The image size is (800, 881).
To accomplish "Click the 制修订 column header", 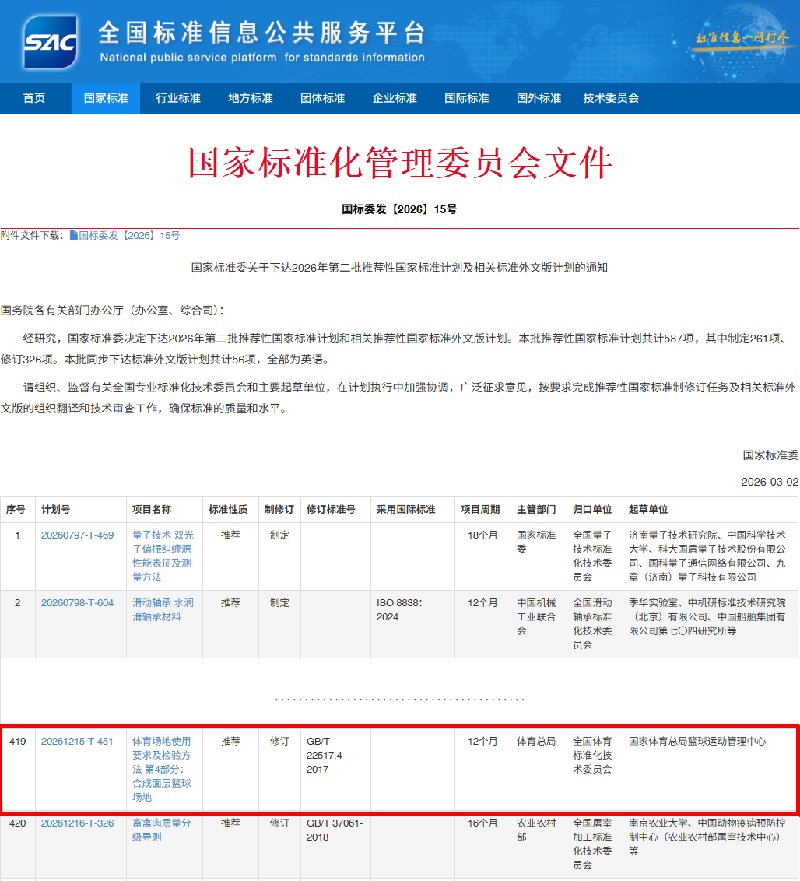I will tap(279, 510).
